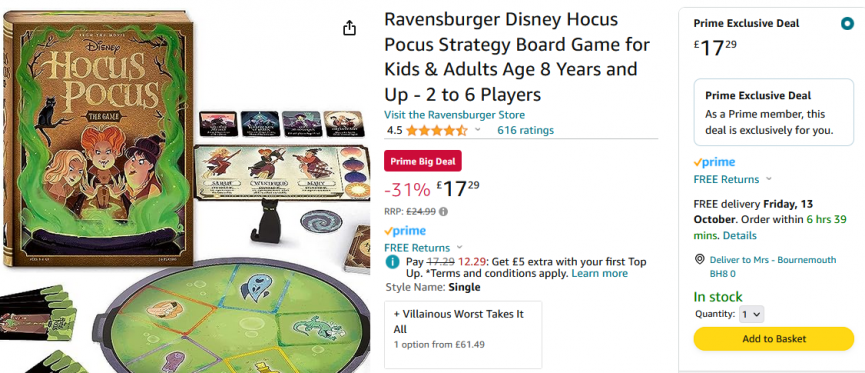Click the blue info icon beside Pay offer
Viewport: 865px width, 373px height.
point(392,262)
